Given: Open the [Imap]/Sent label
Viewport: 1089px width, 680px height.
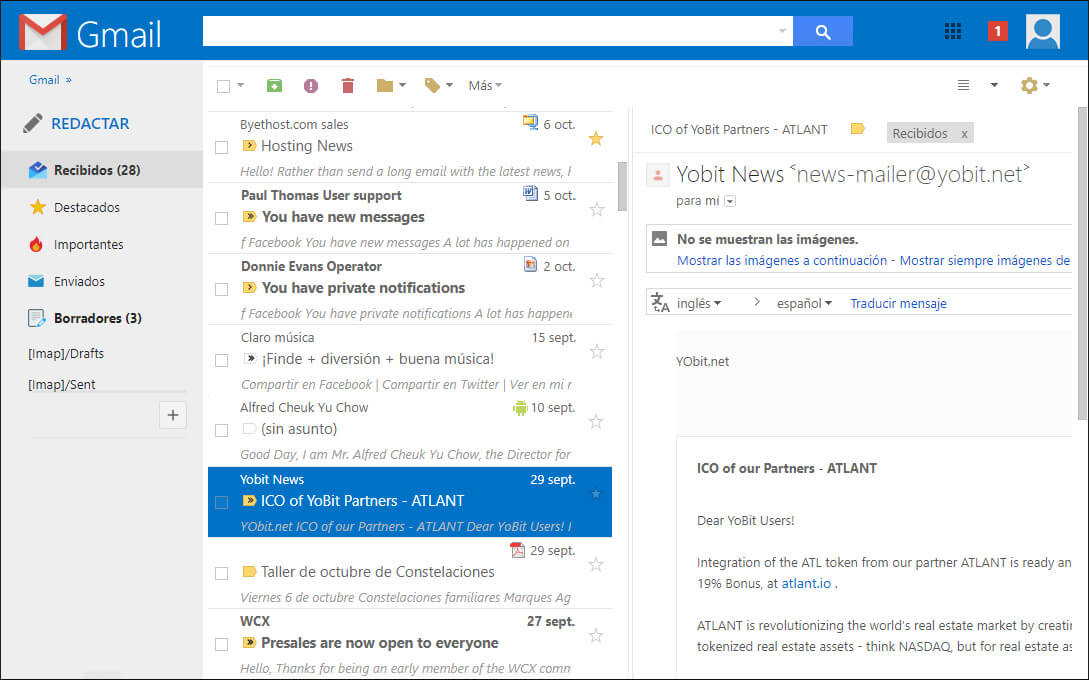Looking at the screenshot, I should click(x=62, y=384).
